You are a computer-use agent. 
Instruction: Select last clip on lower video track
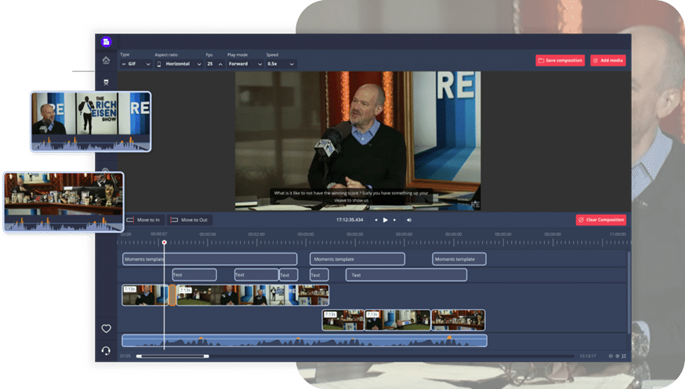(458, 320)
